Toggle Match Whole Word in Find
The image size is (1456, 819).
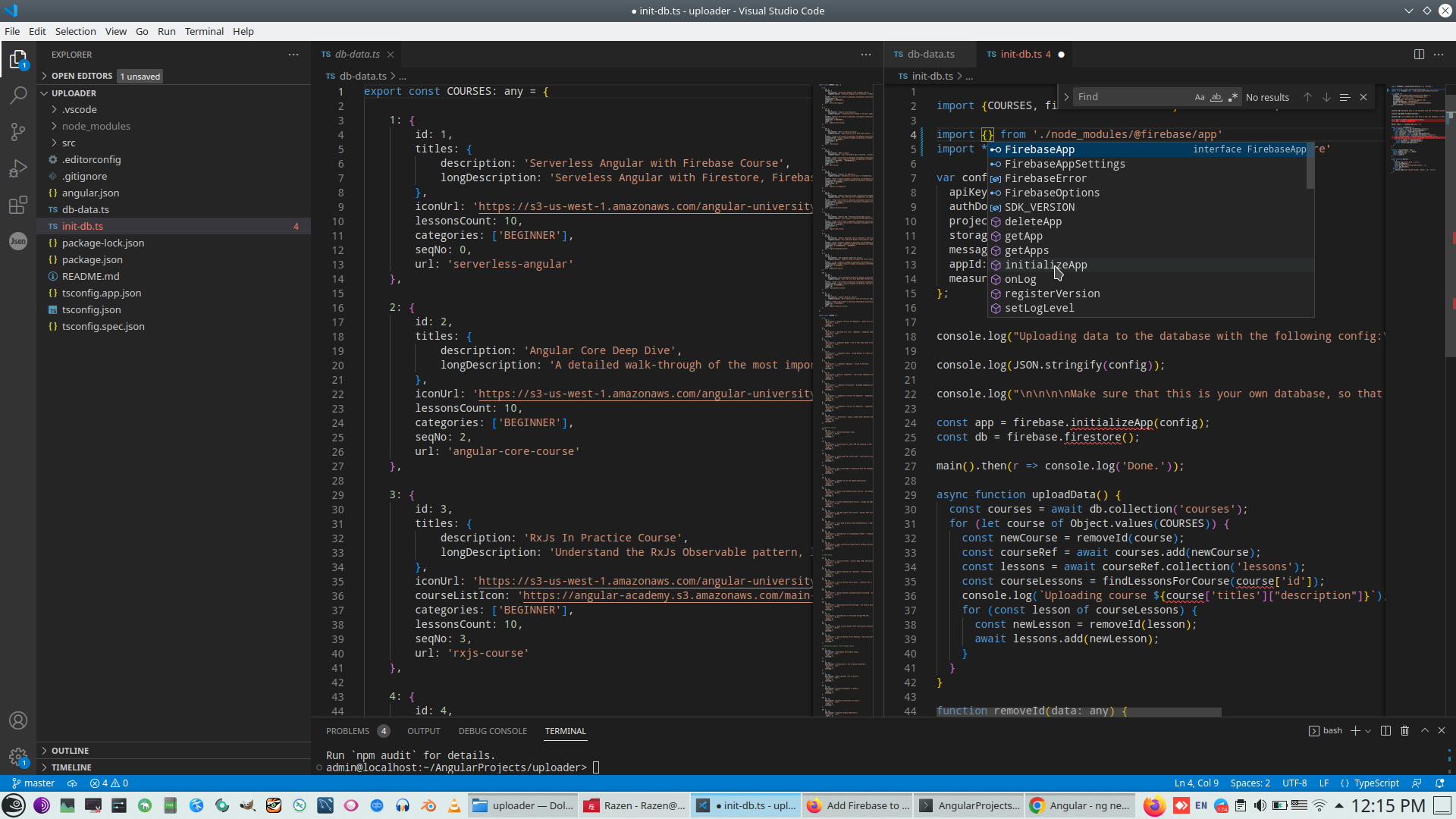coord(1216,97)
